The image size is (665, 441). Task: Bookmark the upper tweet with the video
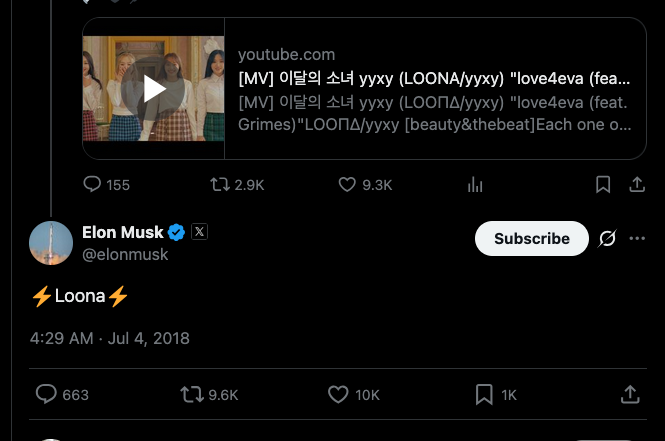click(603, 184)
